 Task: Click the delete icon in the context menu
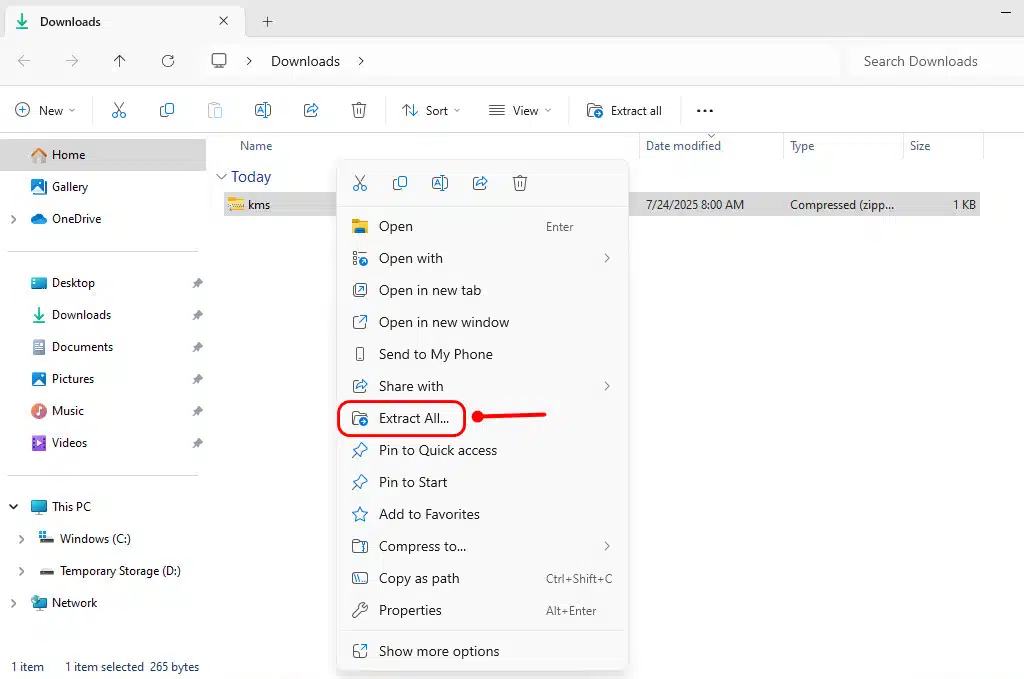tap(520, 183)
